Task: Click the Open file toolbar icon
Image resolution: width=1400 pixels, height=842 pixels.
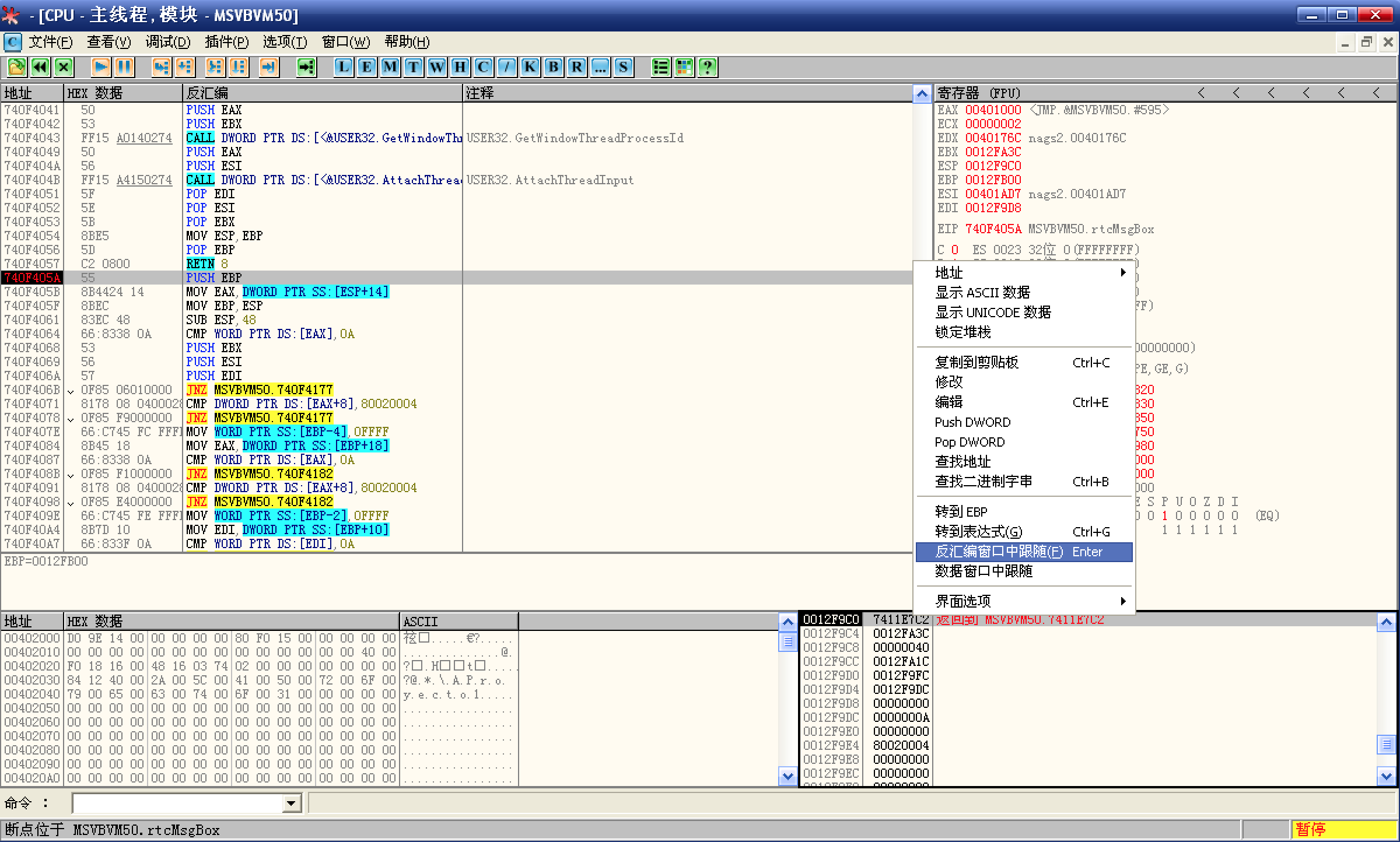Action: tap(16, 67)
